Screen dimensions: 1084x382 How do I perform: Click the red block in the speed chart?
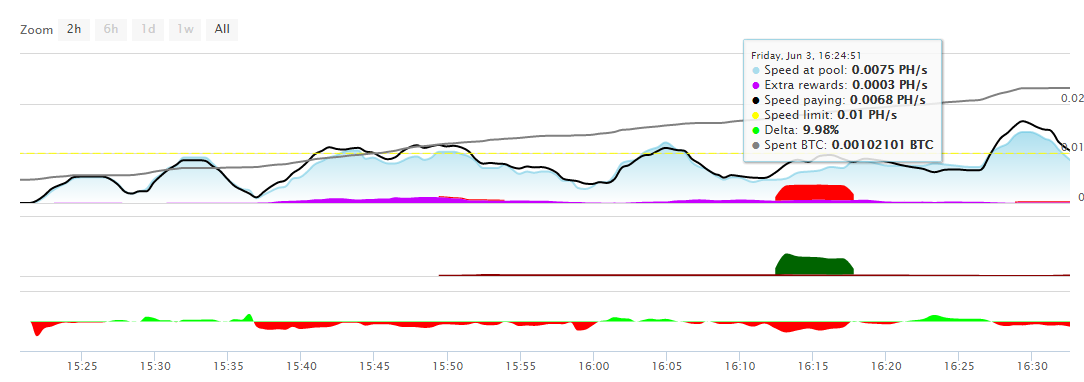pyautogui.click(x=815, y=193)
